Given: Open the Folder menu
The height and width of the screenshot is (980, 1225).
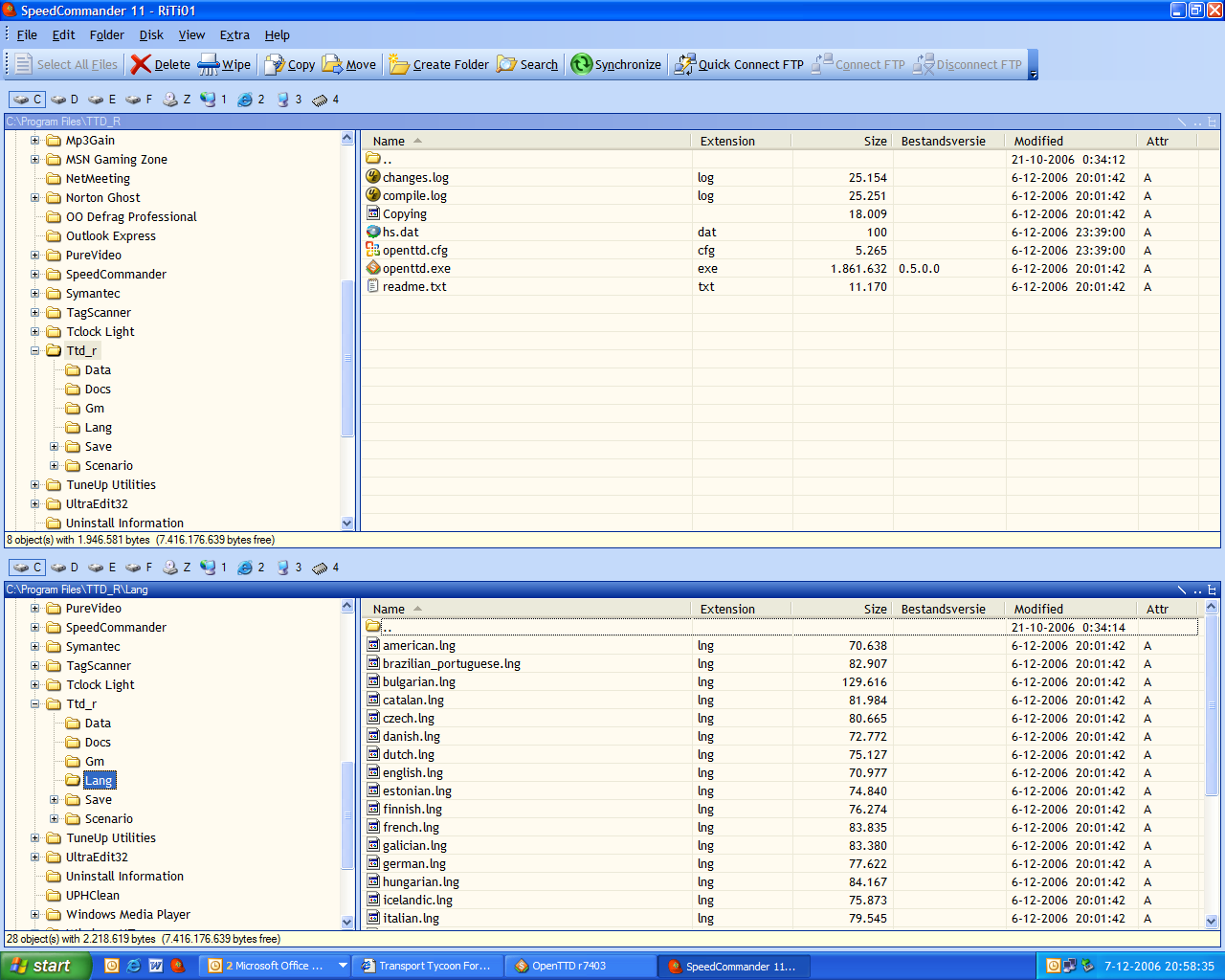Looking at the screenshot, I should pos(106,34).
